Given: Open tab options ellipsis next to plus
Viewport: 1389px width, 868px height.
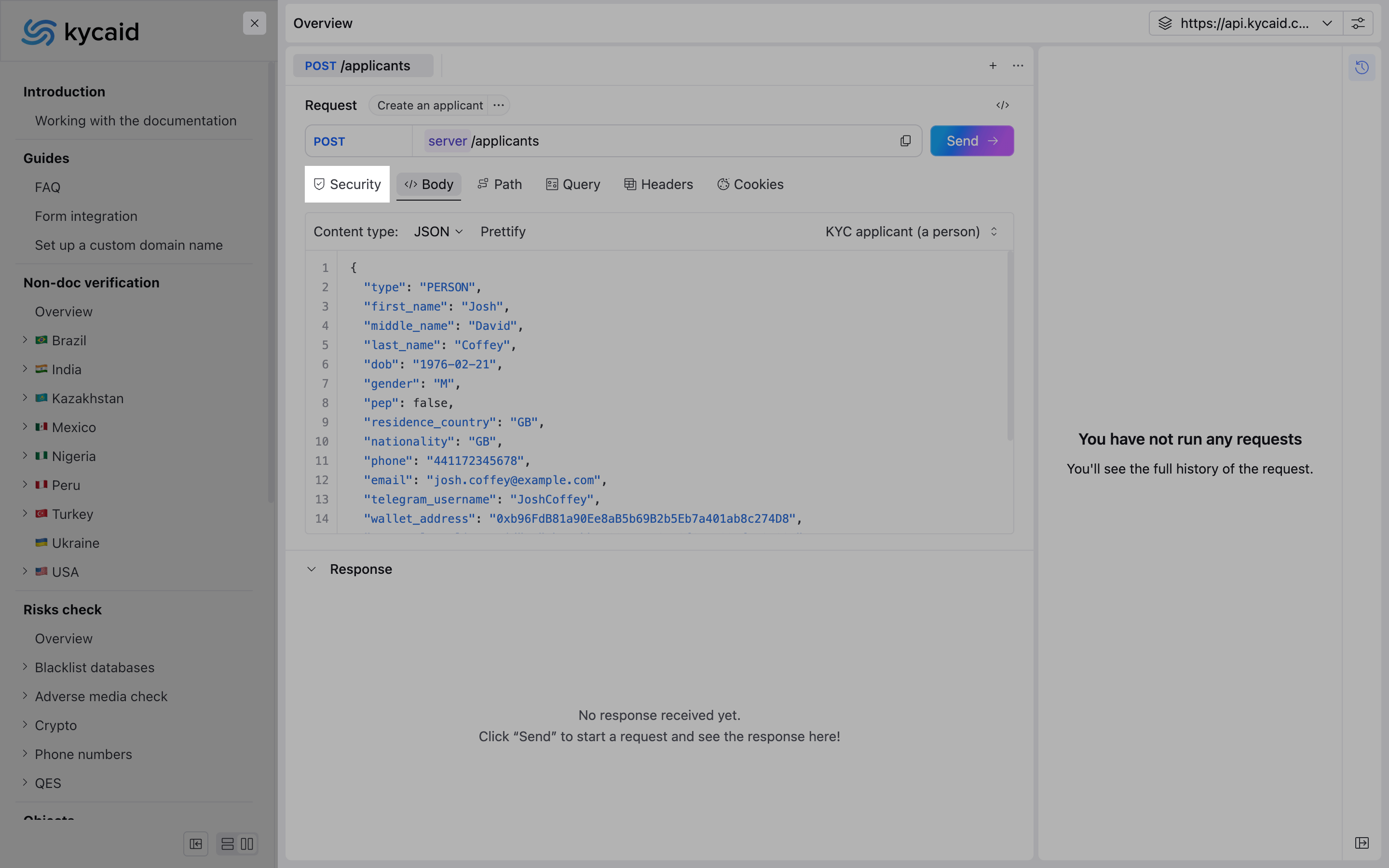Looking at the screenshot, I should (1018, 66).
